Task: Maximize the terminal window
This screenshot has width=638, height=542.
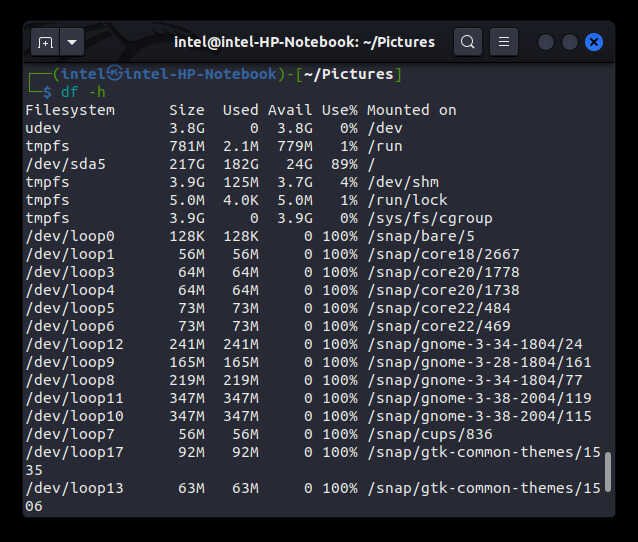Action: 570,42
